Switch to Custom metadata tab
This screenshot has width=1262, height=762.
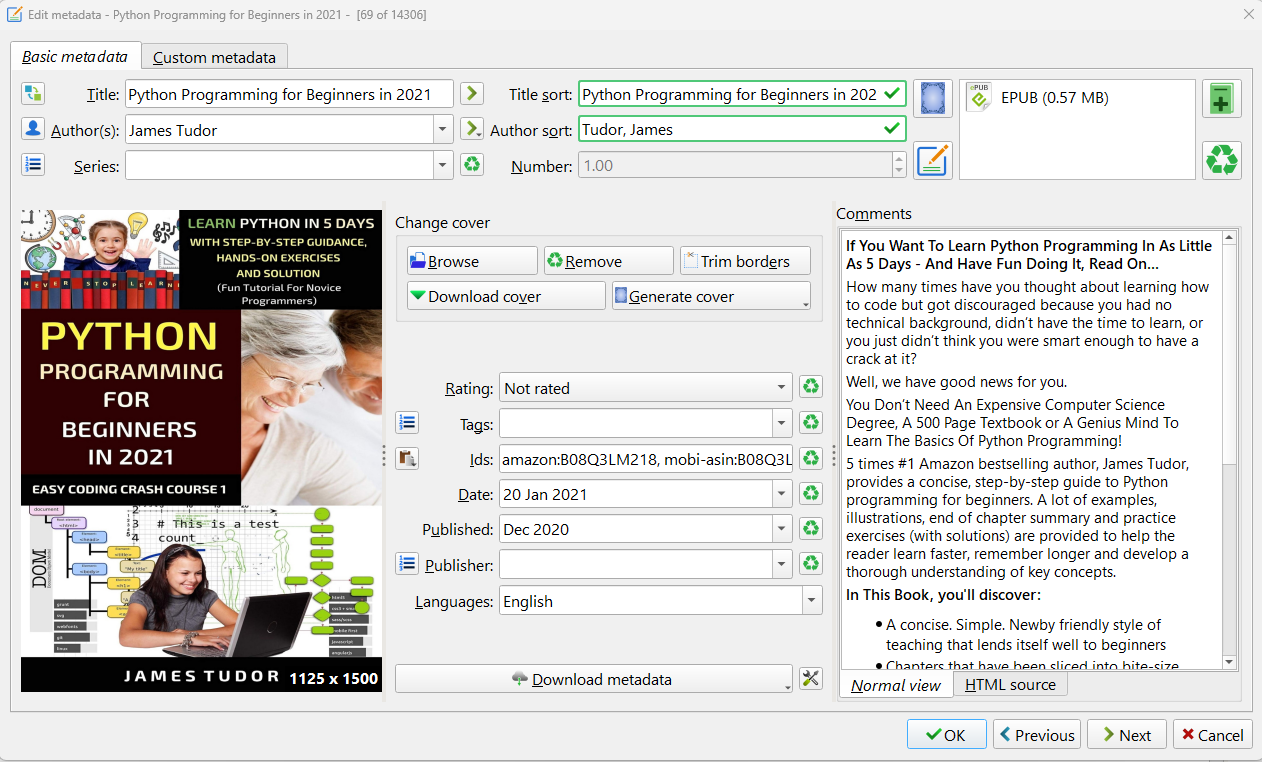tap(214, 57)
